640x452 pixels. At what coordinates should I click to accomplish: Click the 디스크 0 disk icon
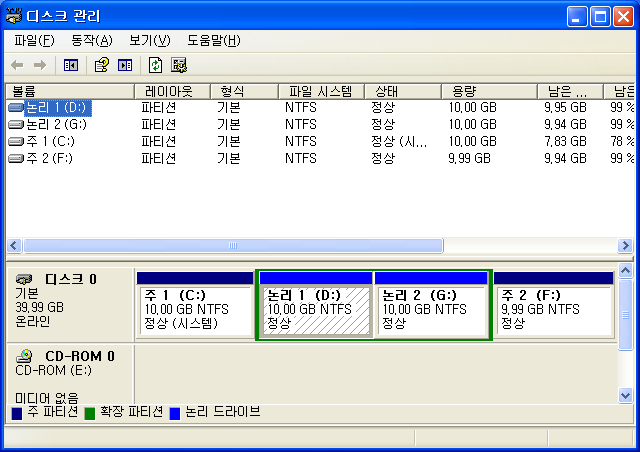(24, 279)
